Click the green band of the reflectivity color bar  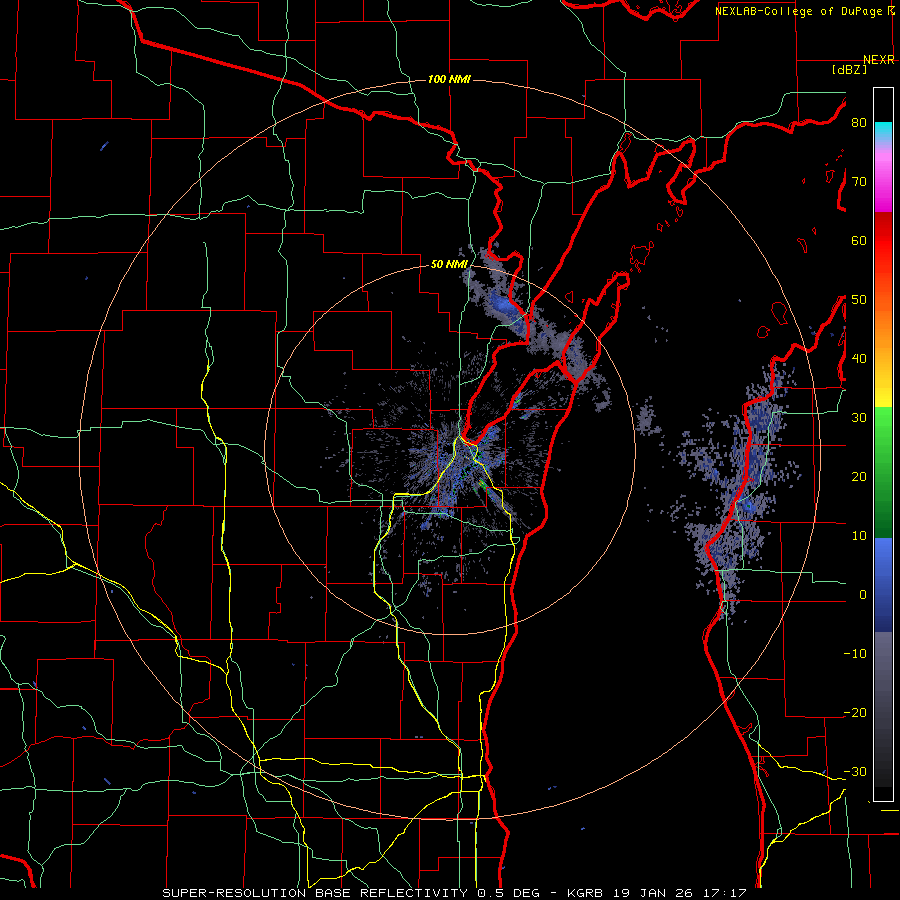point(883,472)
